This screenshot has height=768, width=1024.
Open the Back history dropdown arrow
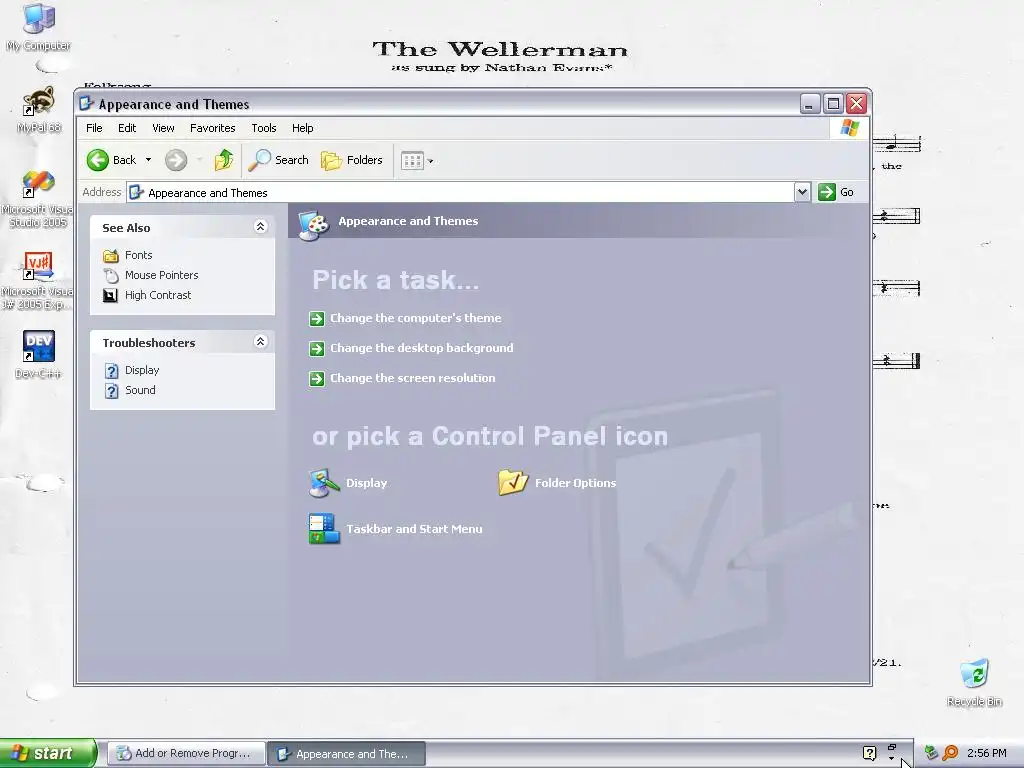(x=148, y=160)
